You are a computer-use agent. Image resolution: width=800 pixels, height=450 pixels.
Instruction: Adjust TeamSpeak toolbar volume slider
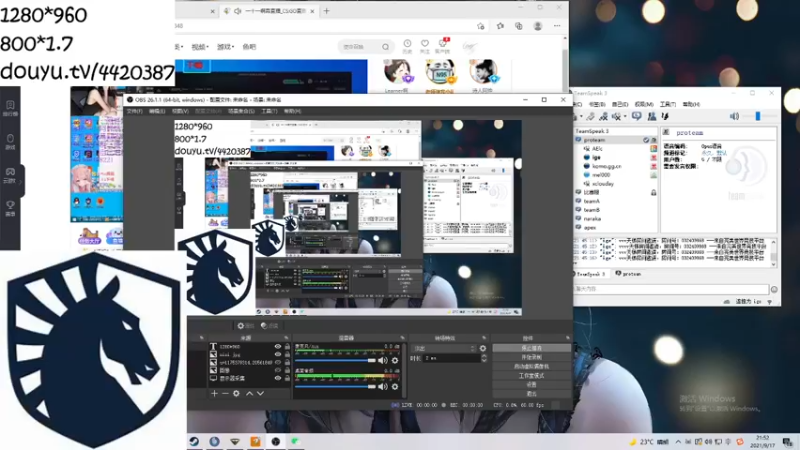(x=758, y=116)
